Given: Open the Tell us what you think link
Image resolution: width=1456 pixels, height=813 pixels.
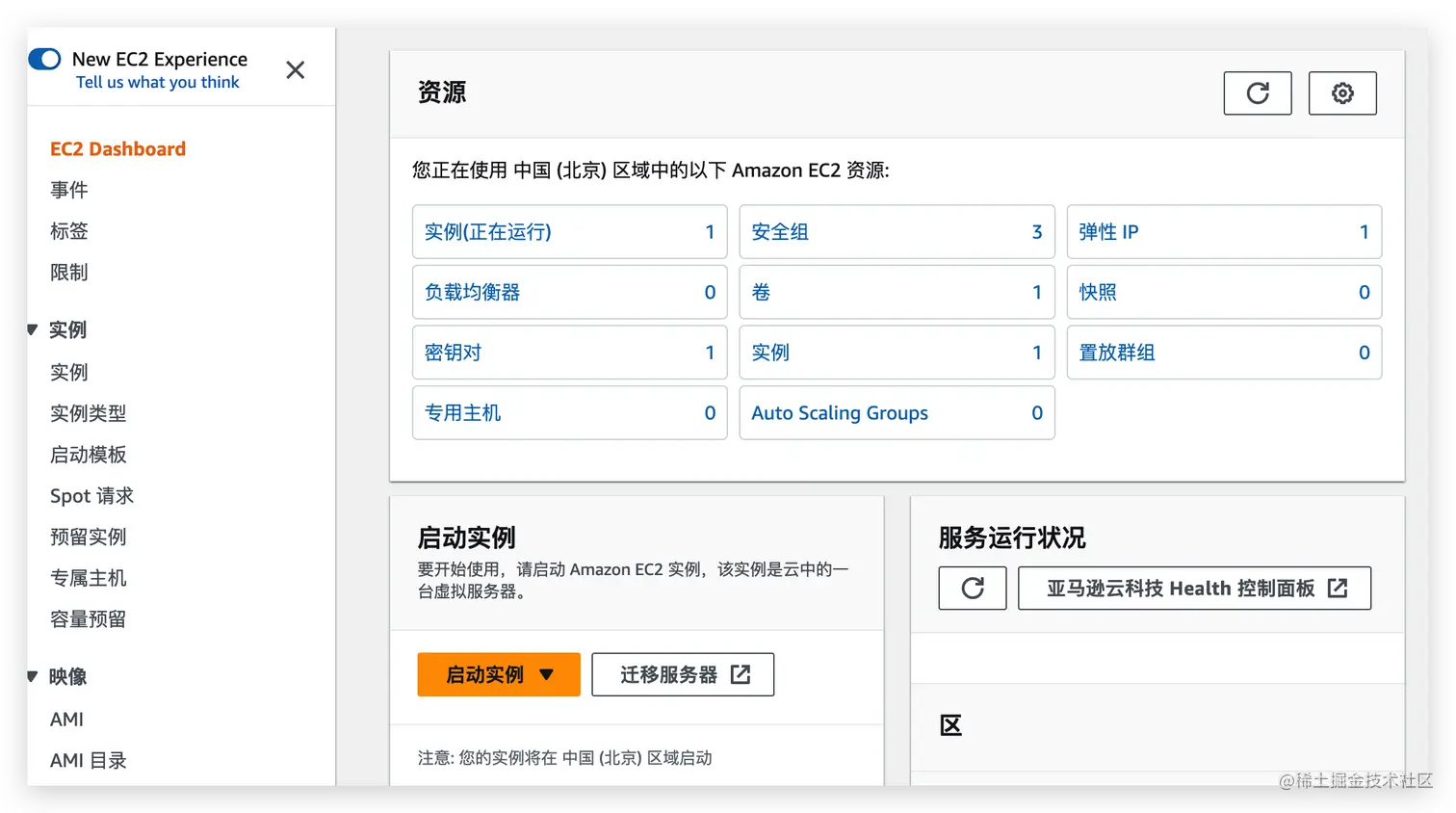Looking at the screenshot, I should click(x=158, y=83).
